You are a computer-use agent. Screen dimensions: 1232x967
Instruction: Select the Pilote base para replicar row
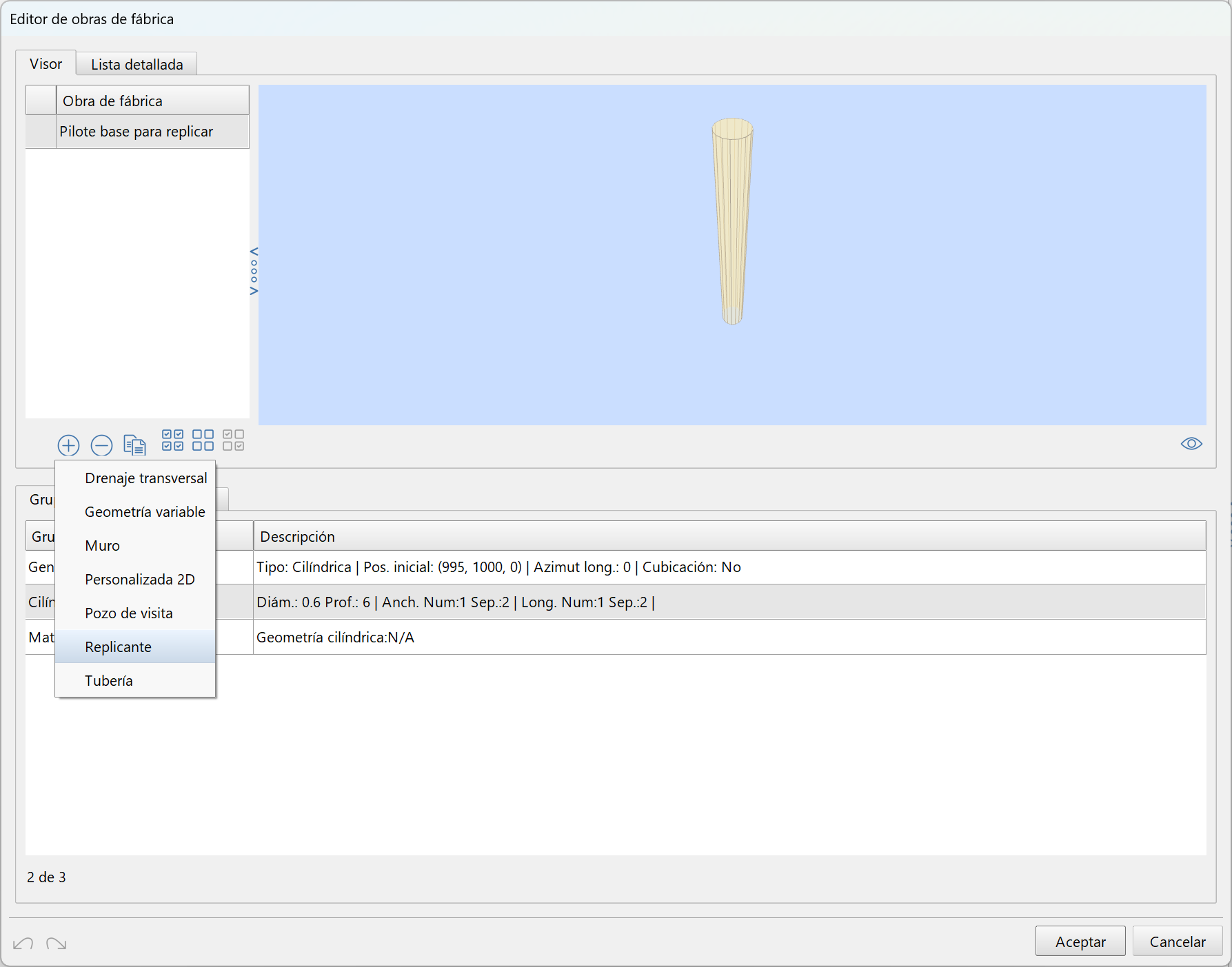[137, 132]
